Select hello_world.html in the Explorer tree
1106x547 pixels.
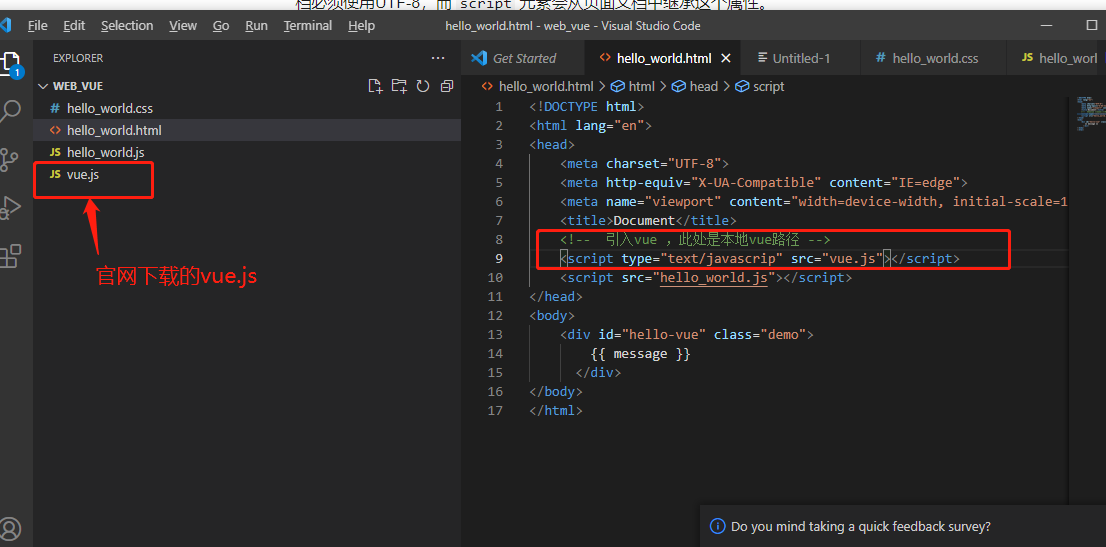tap(247, 131)
